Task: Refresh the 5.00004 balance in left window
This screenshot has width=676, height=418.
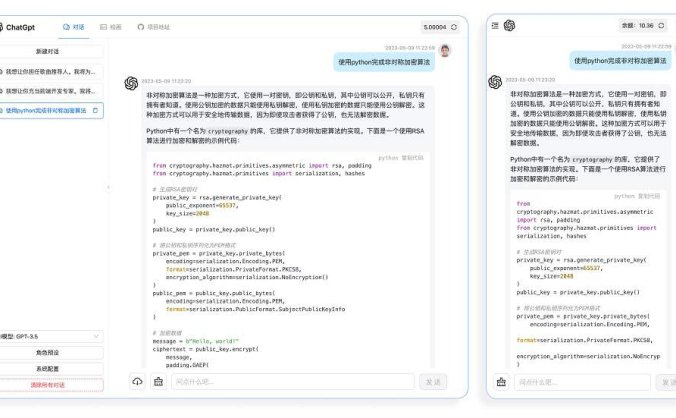Action: [x=454, y=27]
